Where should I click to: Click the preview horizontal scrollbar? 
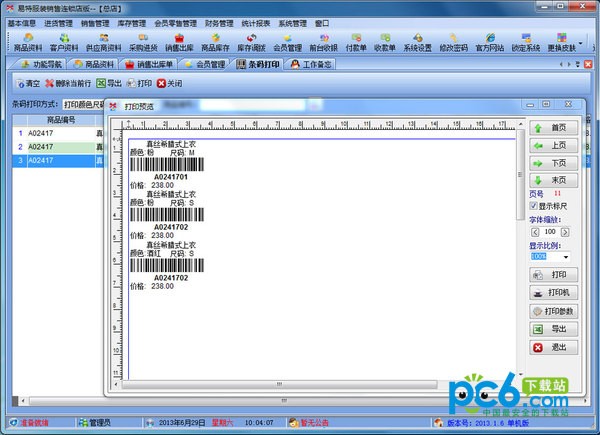click(279, 384)
